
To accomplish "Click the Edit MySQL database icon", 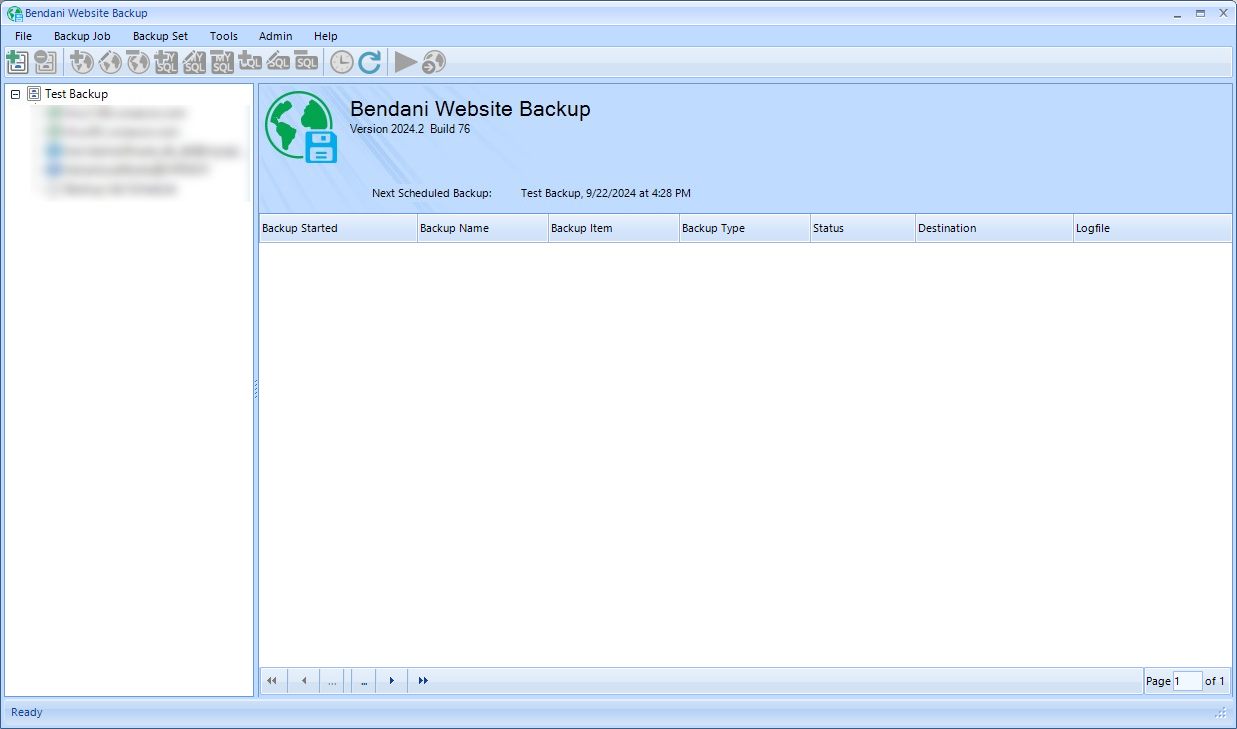I will (194, 62).
